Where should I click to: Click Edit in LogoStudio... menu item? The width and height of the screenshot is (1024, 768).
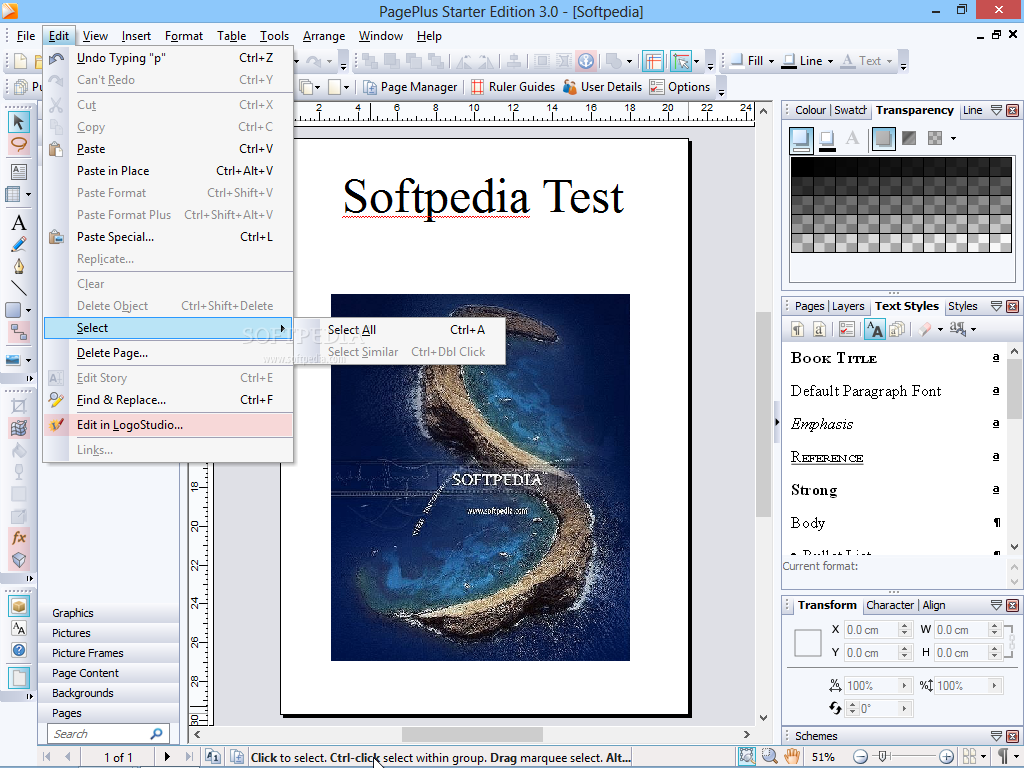[x=168, y=425]
